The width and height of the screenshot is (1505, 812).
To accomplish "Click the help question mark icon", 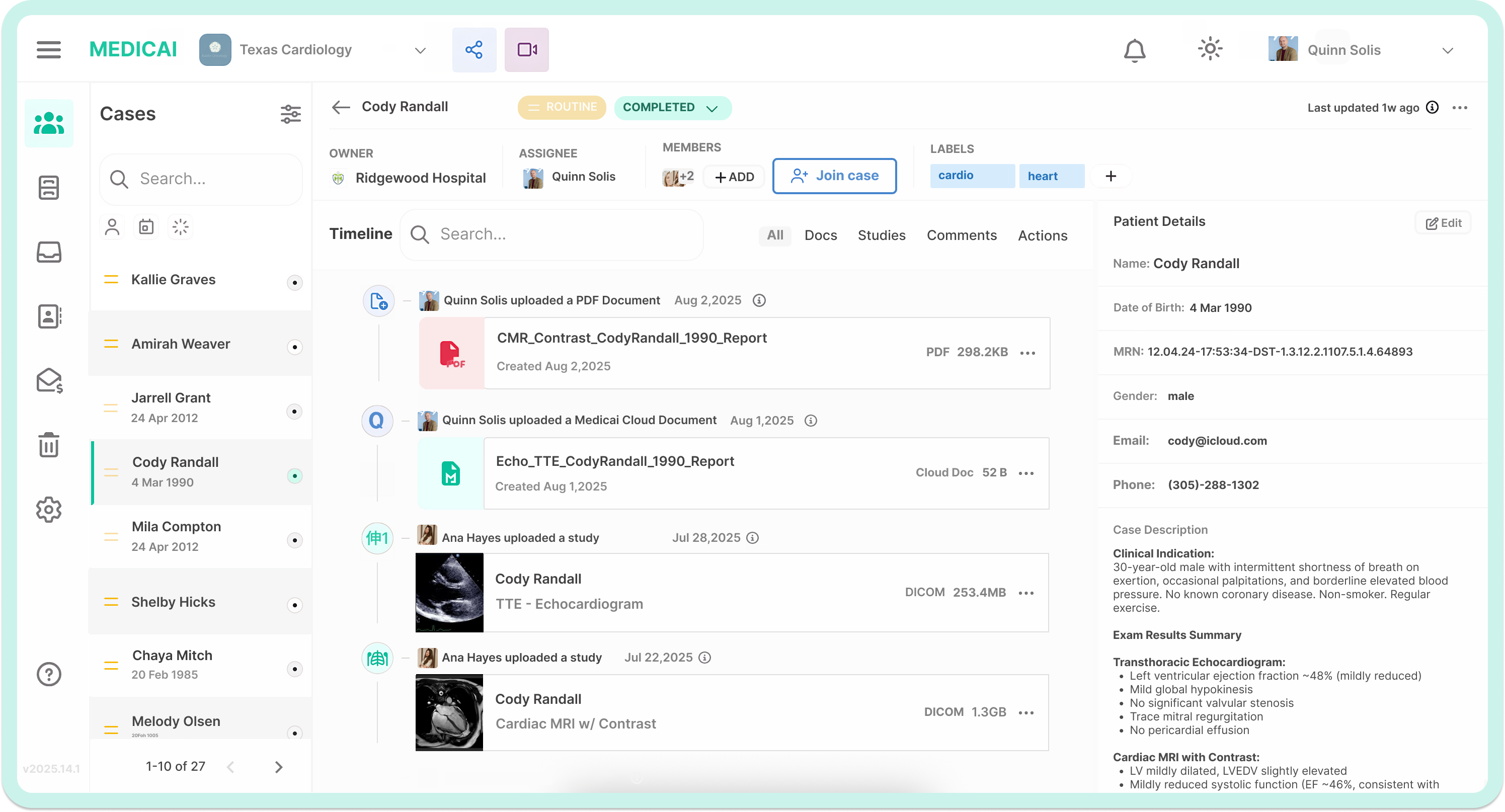I will 48,674.
